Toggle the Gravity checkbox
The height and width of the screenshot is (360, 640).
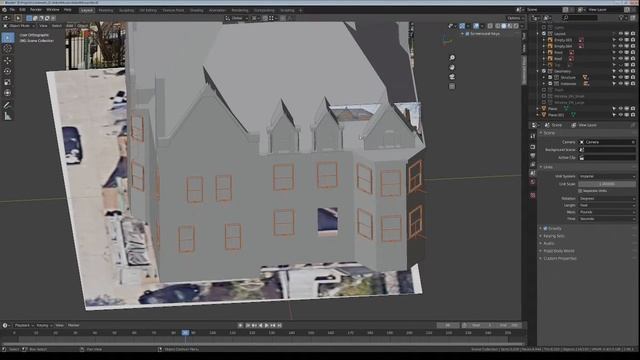pos(545,229)
